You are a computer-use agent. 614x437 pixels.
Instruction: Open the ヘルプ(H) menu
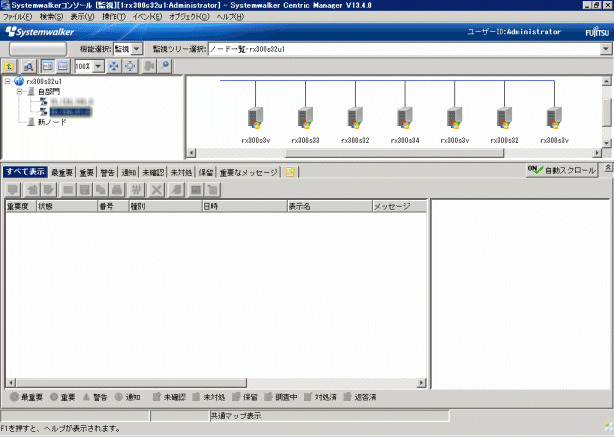point(230,17)
